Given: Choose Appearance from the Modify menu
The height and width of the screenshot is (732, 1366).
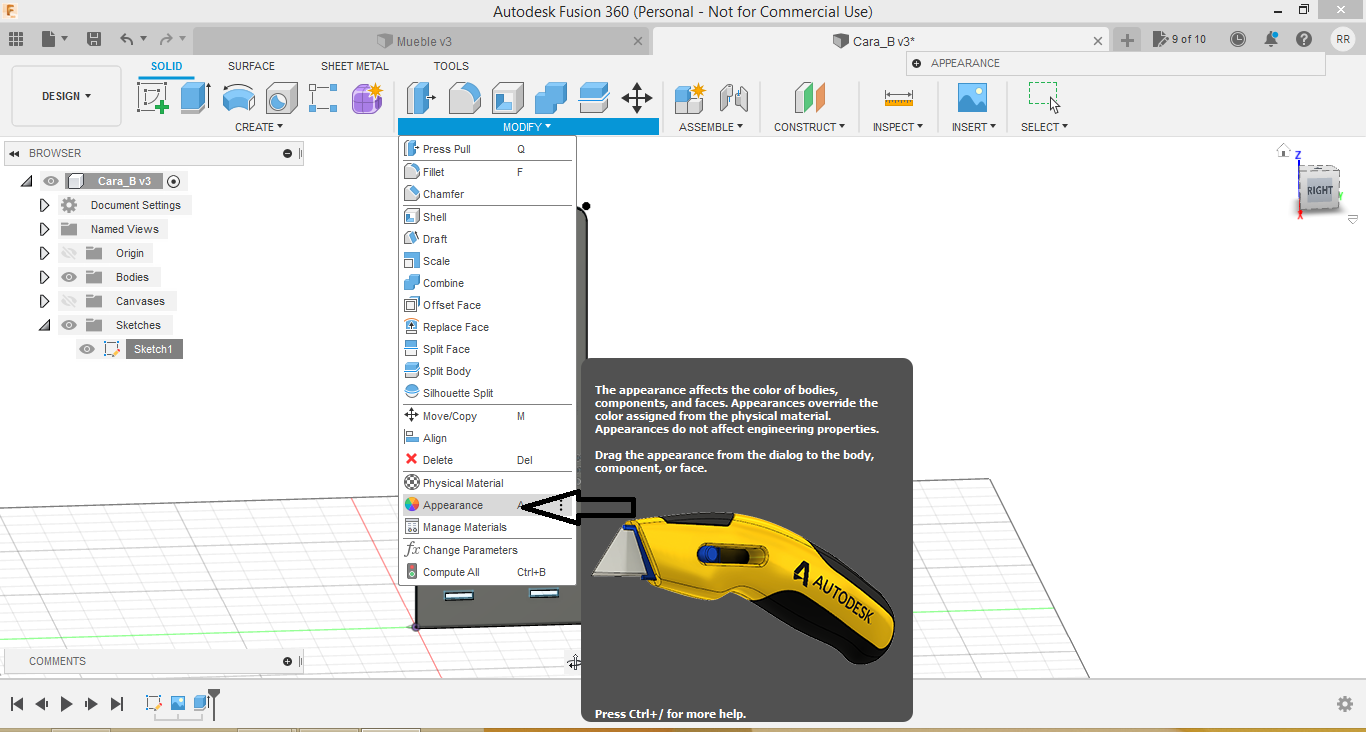Looking at the screenshot, I should pyautogui.click(x=453, y=505).
